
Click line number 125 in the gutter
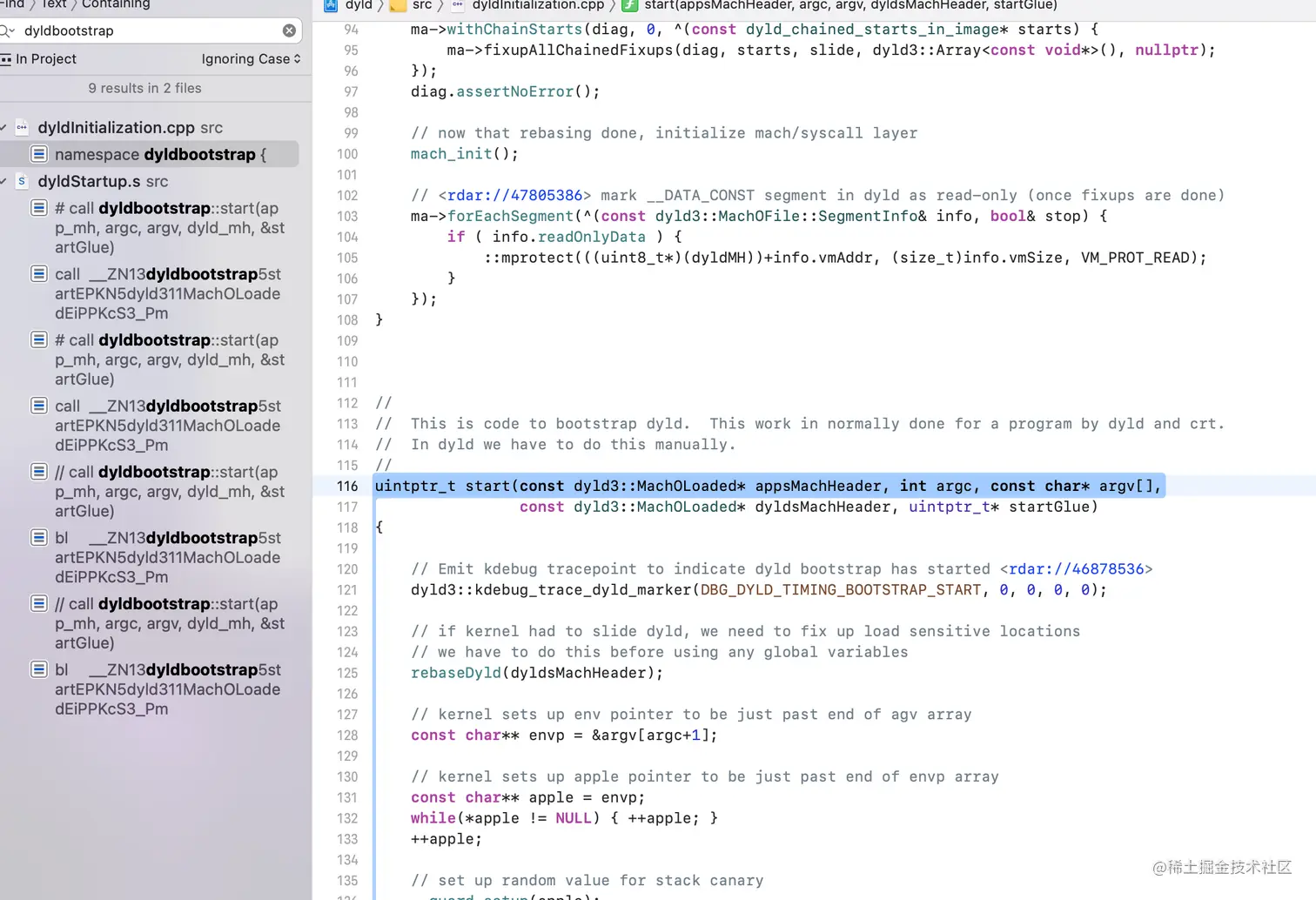(x=347, y=673)
